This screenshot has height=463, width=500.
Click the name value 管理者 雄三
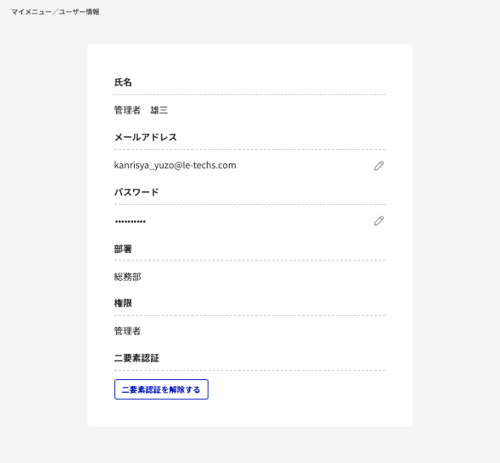point(141,110)
